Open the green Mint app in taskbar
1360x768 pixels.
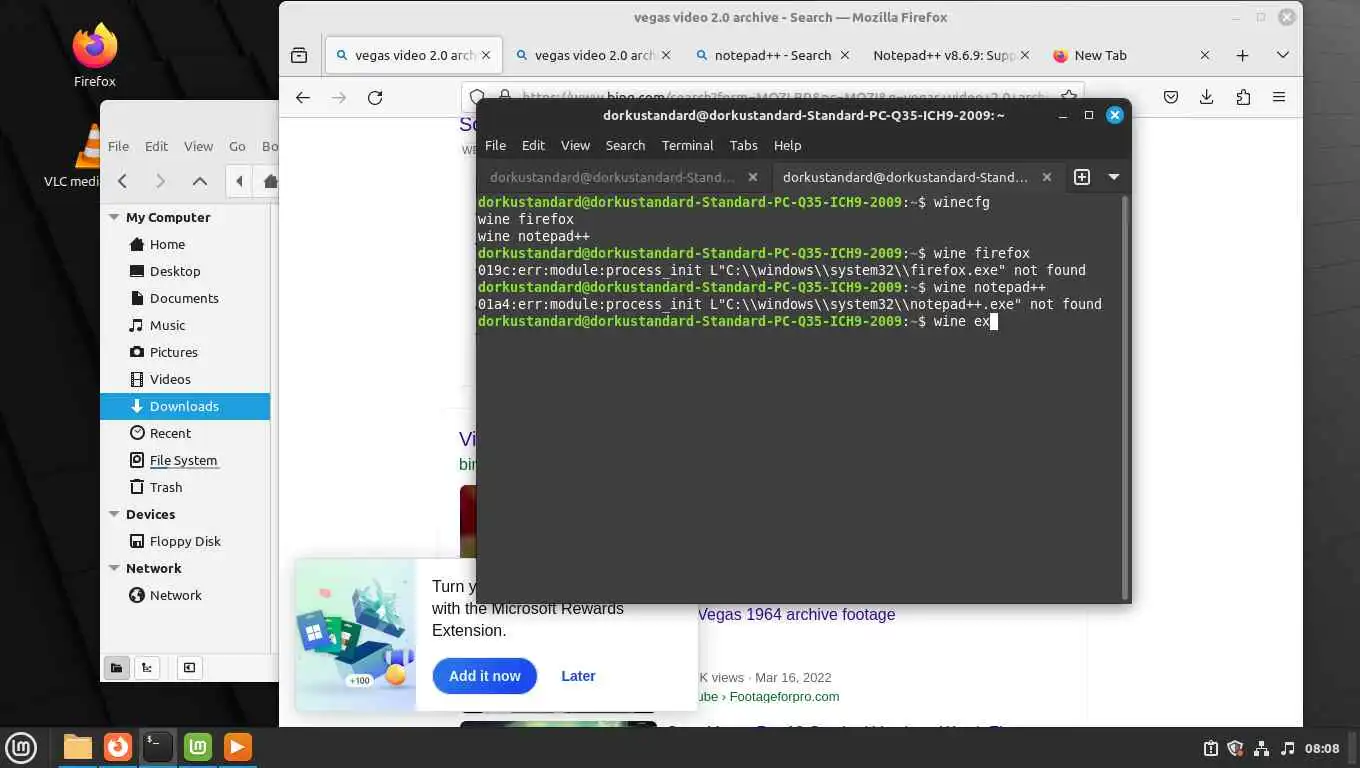coord(198,747)
